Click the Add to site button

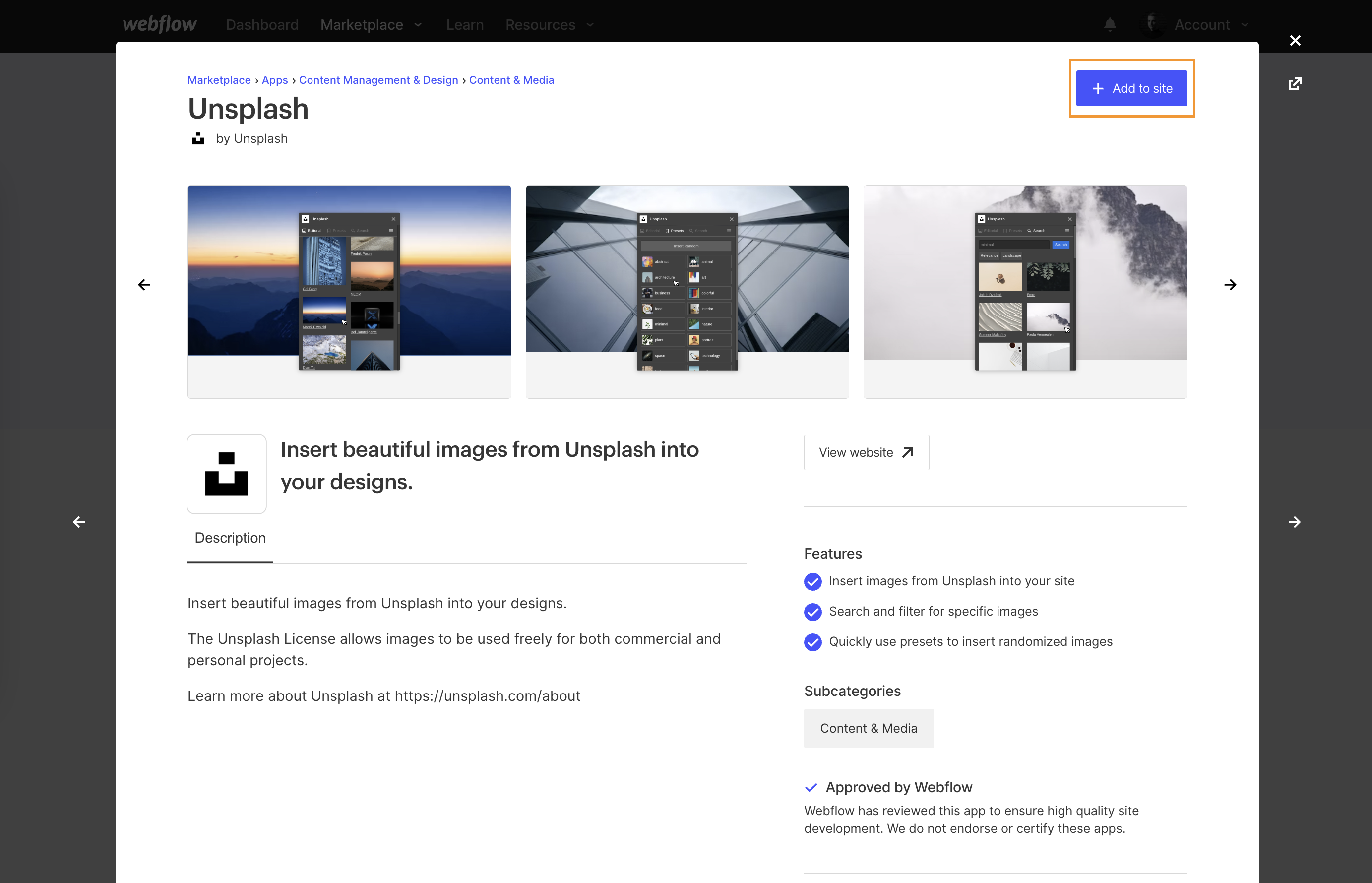1130,88
